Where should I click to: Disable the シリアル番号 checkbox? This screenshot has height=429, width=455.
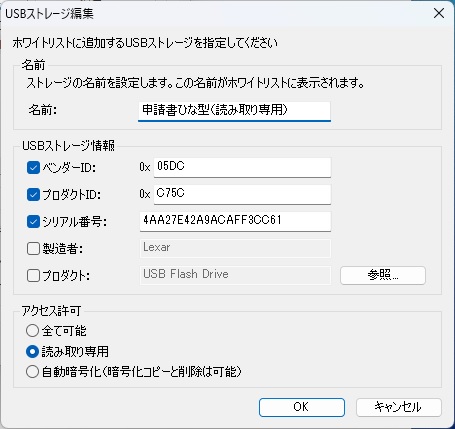pyautogui.click(x=33, y=222)
